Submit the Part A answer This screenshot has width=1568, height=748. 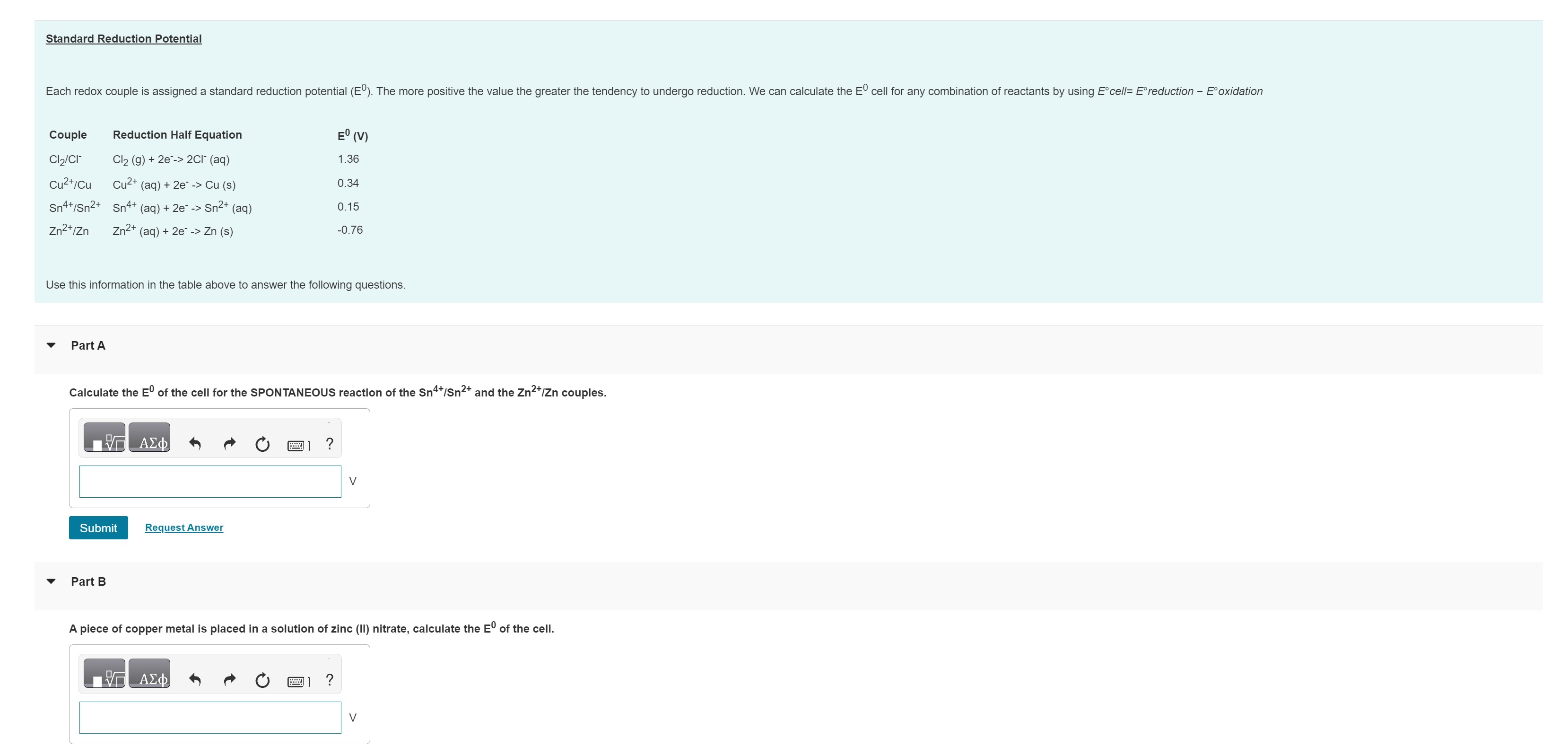(x=98, y=528)
